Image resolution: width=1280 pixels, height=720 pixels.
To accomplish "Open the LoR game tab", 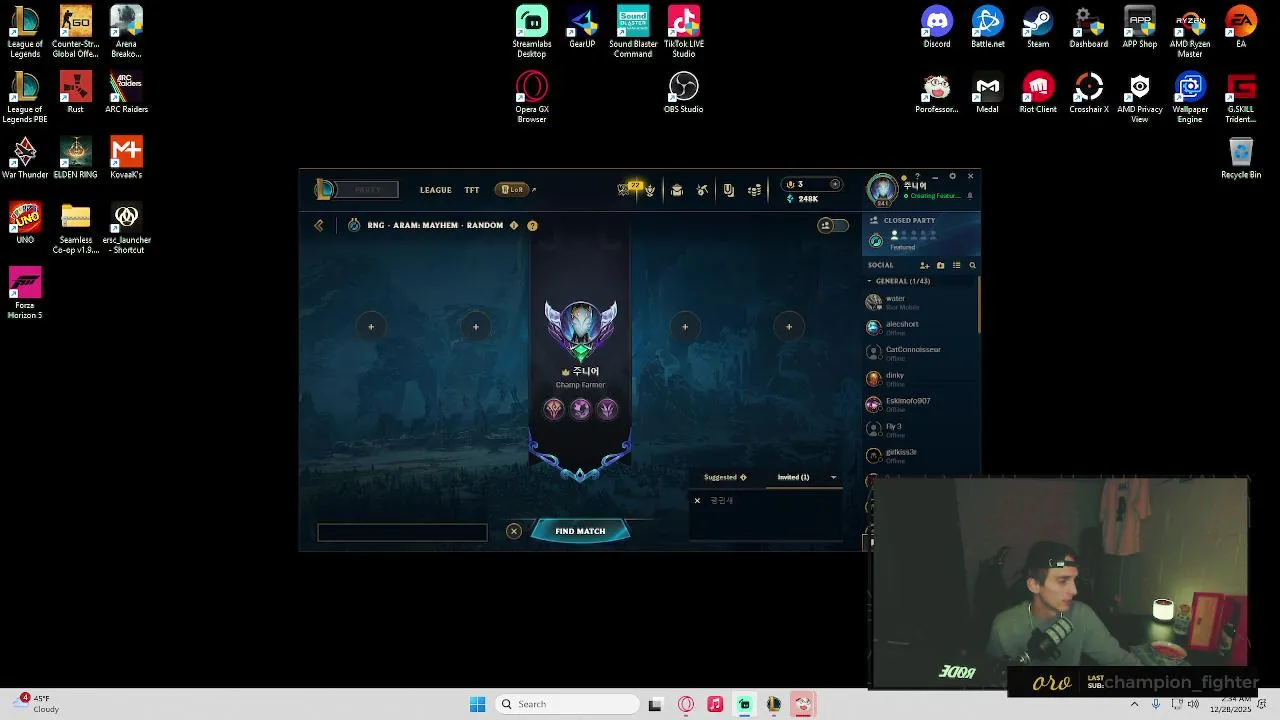I will click(514, 190).
